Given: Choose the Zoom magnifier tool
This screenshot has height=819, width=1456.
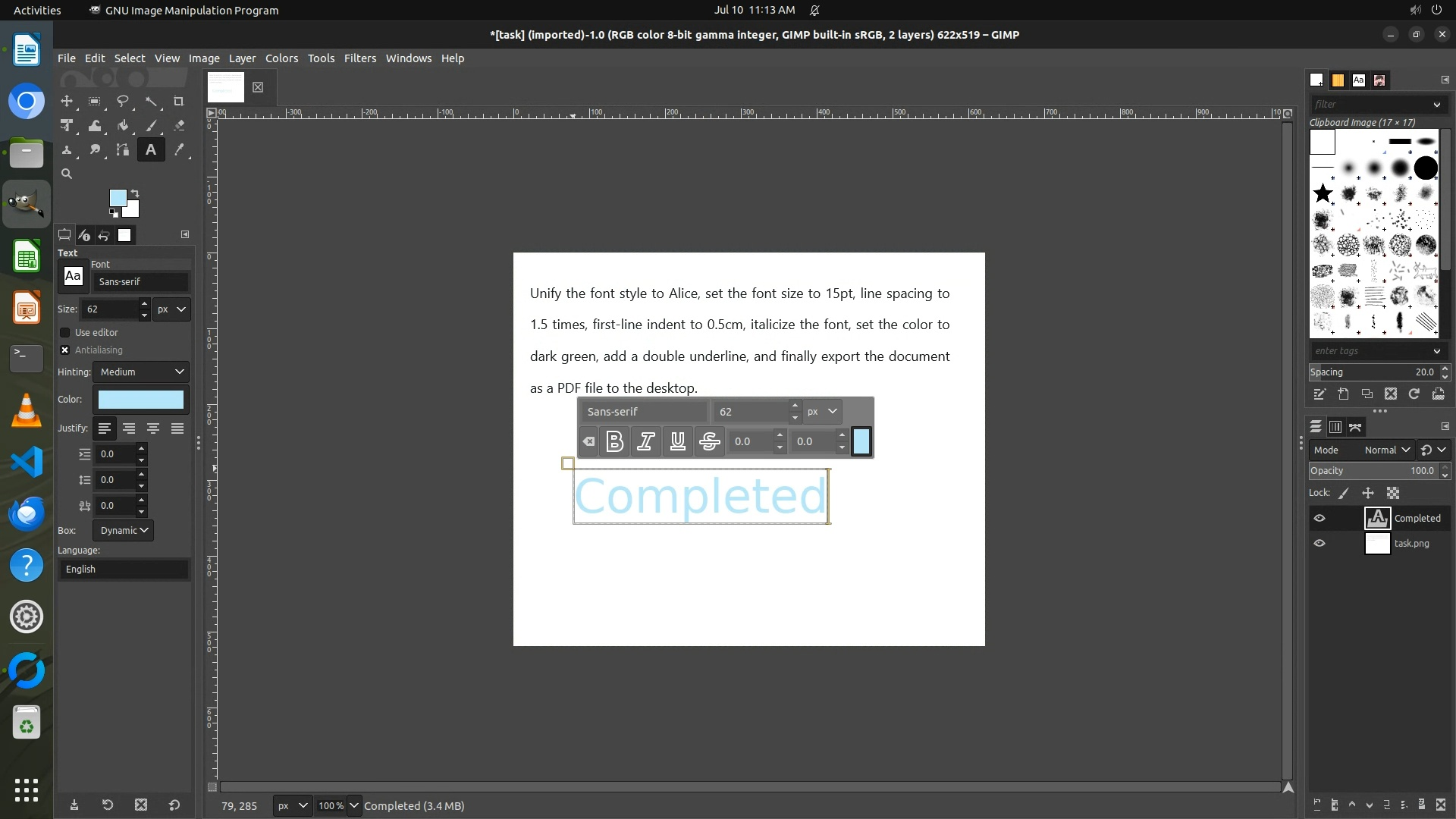Looking at the screenshot, I should [x=67, y=174].
